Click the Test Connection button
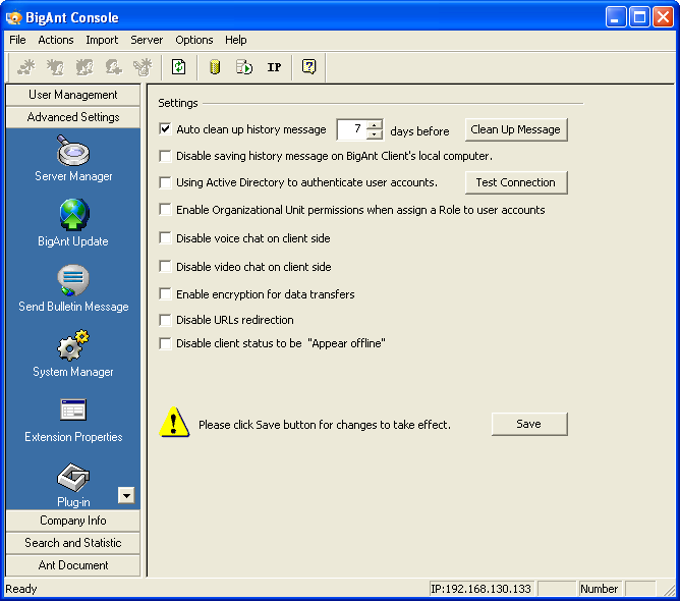Image resolution: width=680 pixels, height=601 pixels. (516, 183)
